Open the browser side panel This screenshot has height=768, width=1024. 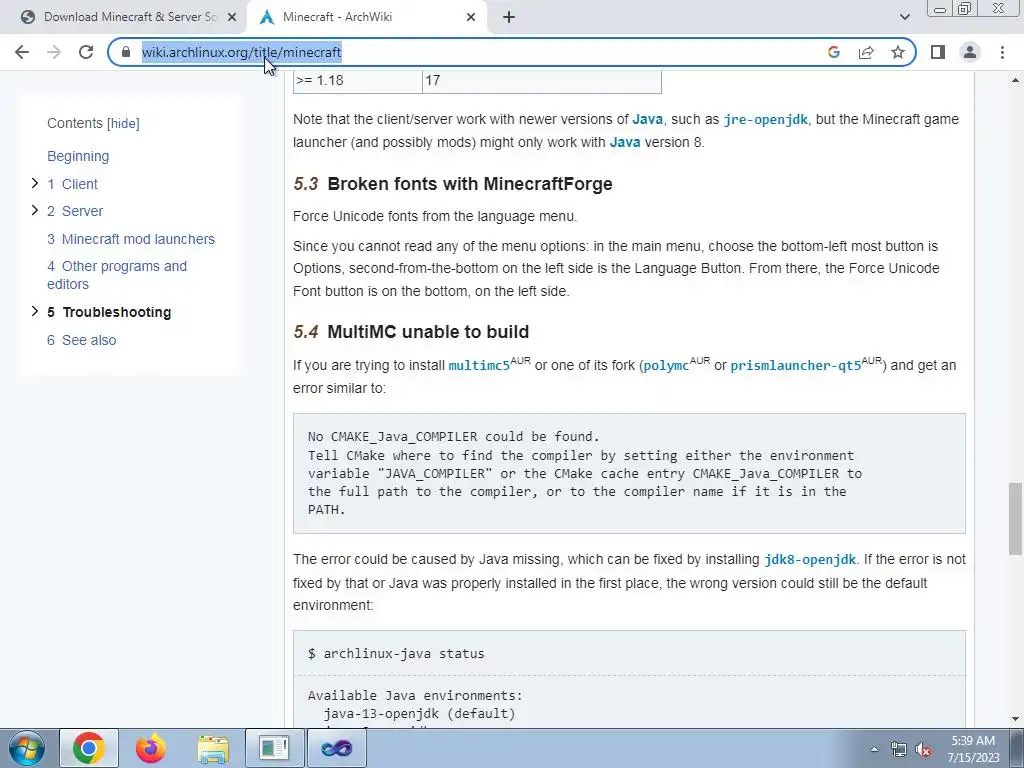[938, 52]
